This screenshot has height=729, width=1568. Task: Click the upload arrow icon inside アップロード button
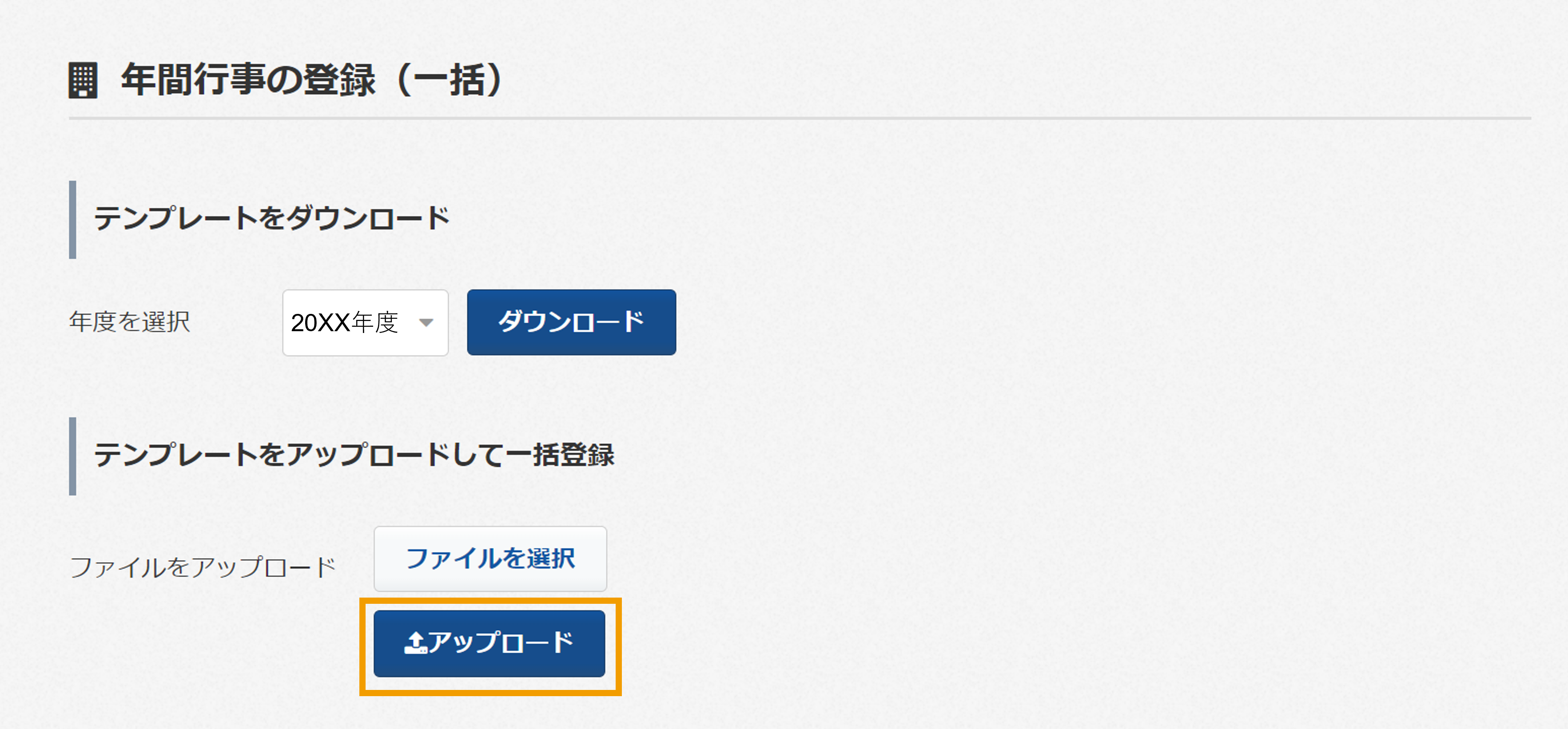416,642
